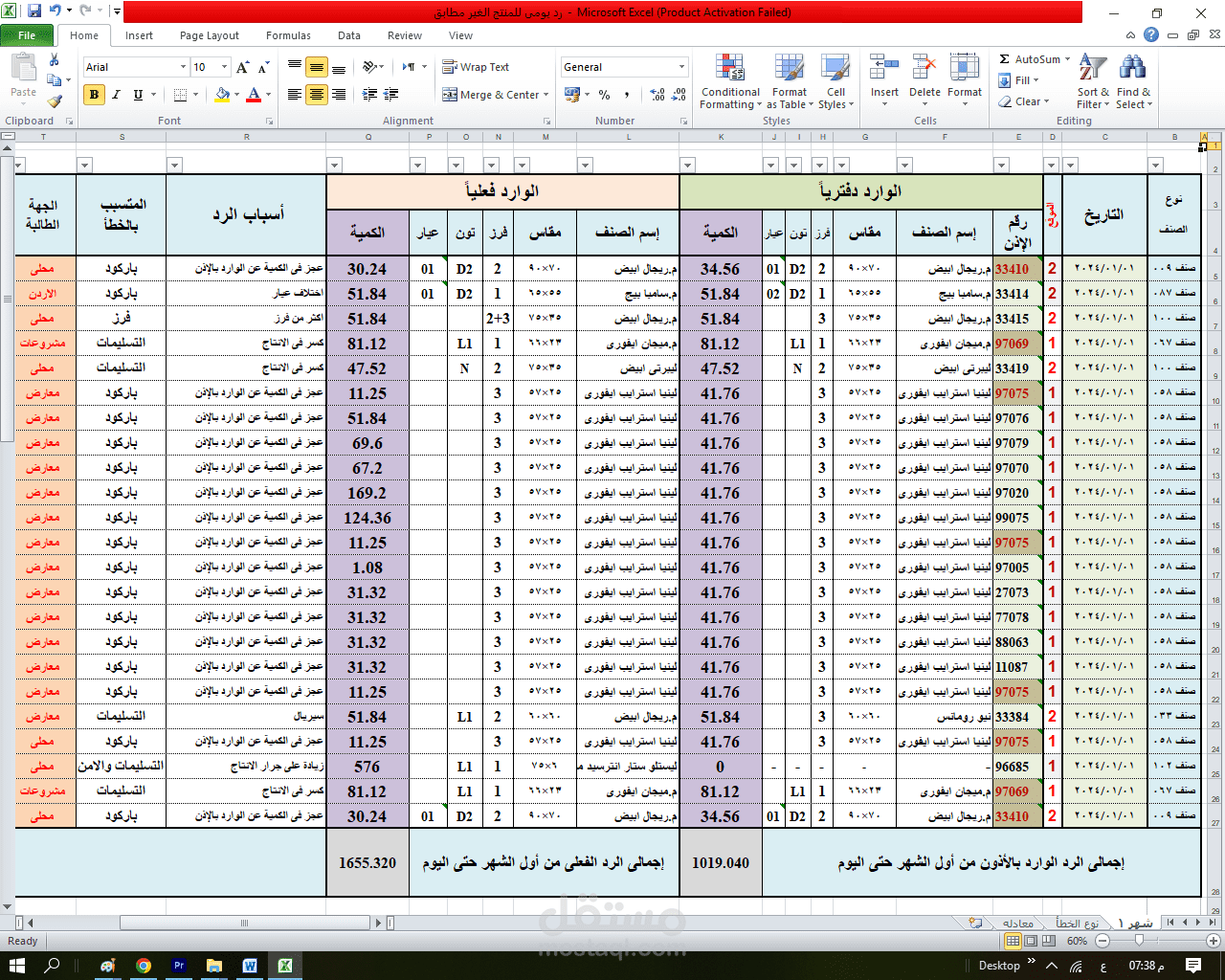Open the font size dropdown
The width and height of the screenshot is (1225, 980).
tap(225, 67)
